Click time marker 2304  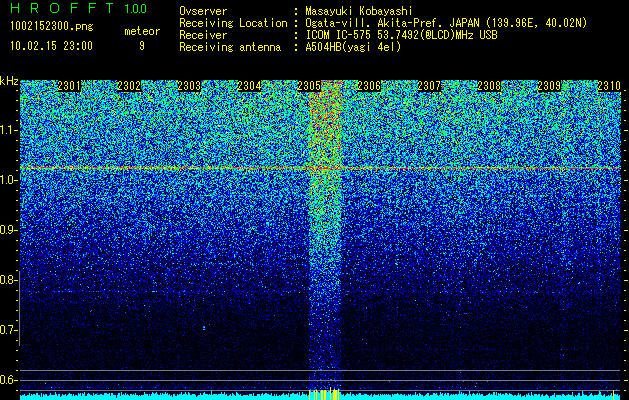pos(249,86)
